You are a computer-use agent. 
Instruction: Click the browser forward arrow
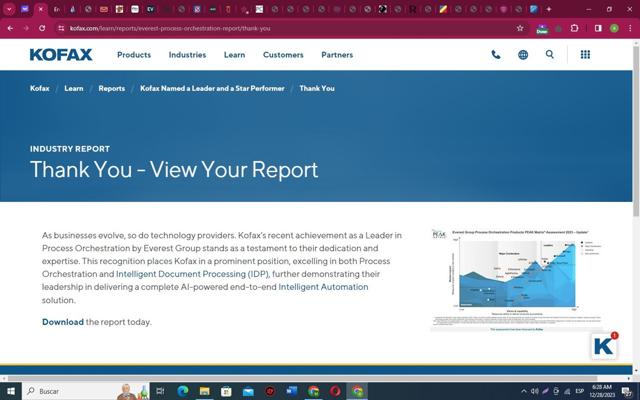26,28
